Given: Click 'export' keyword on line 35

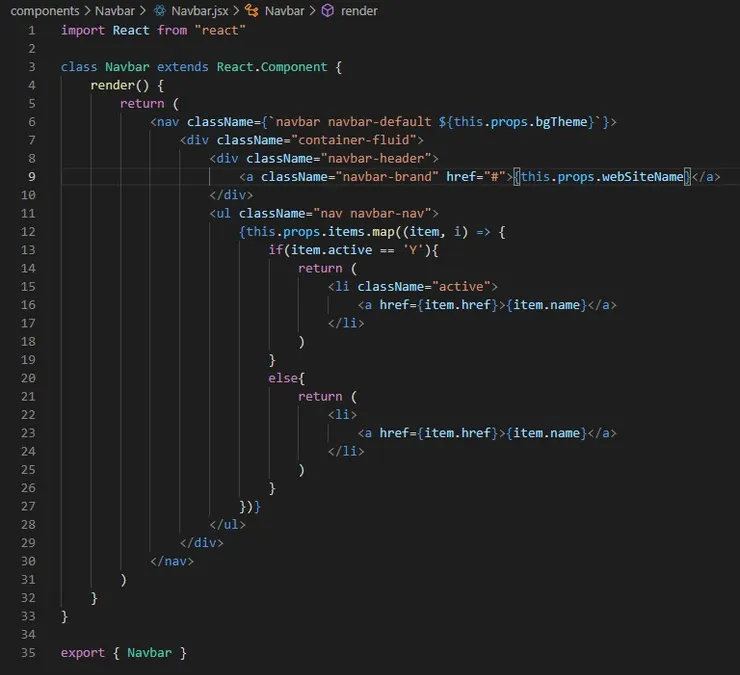Looking at the screenshot, I should 83,653.
